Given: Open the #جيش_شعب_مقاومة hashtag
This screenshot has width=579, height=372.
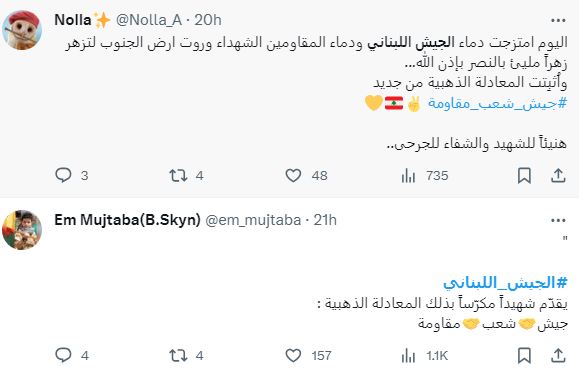Looking at the screenshot, I should coord(497,103).
